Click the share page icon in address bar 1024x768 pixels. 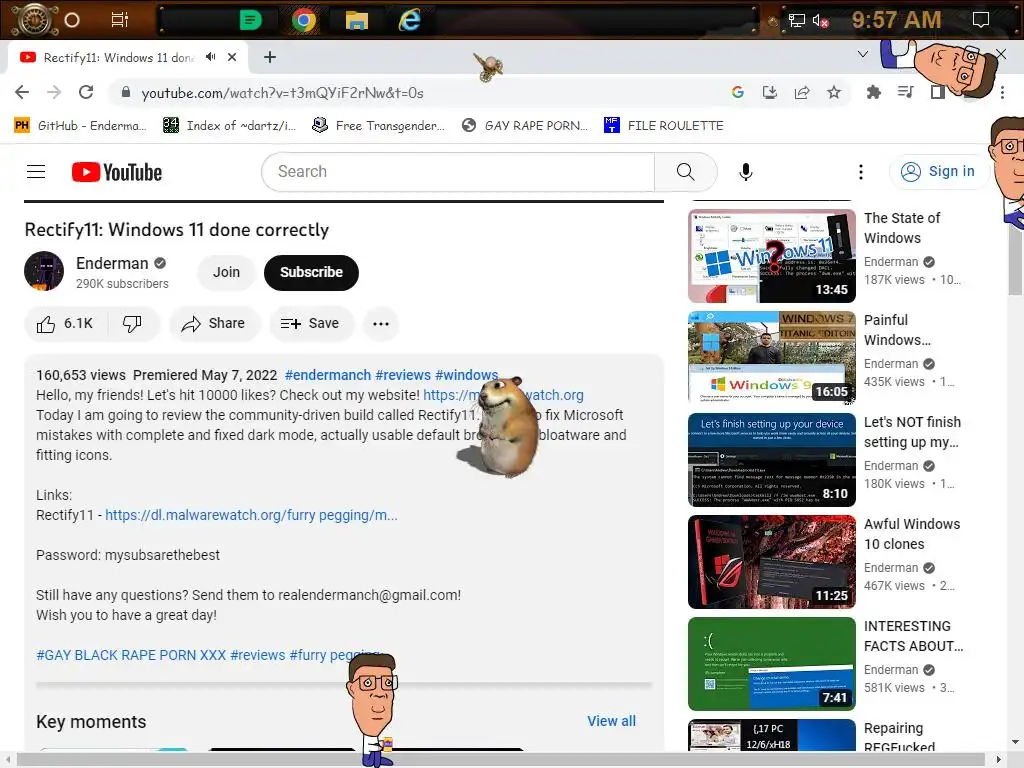802,93
